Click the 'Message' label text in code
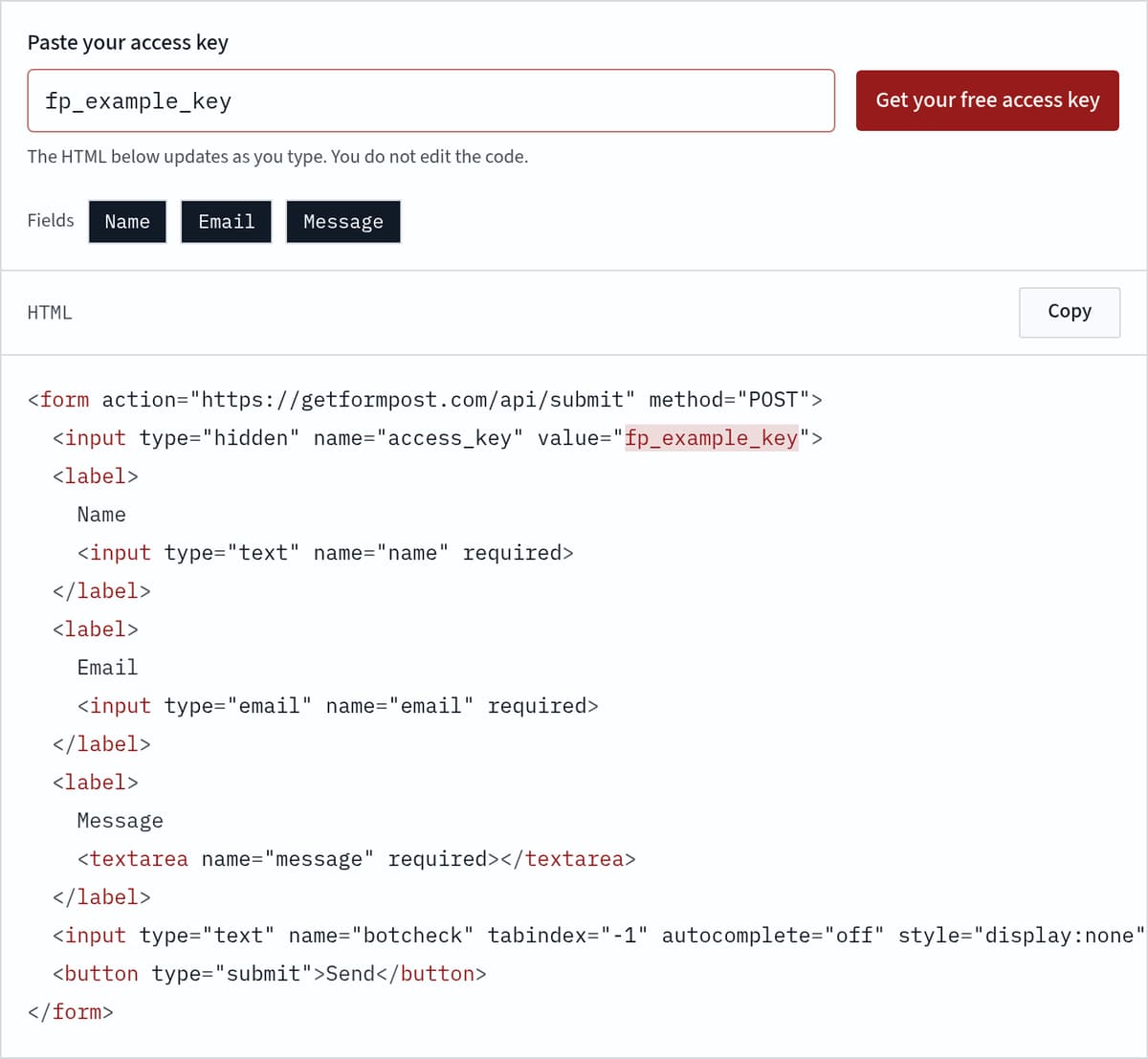Screen dimensions: 1148x1059 pos(121,821)
